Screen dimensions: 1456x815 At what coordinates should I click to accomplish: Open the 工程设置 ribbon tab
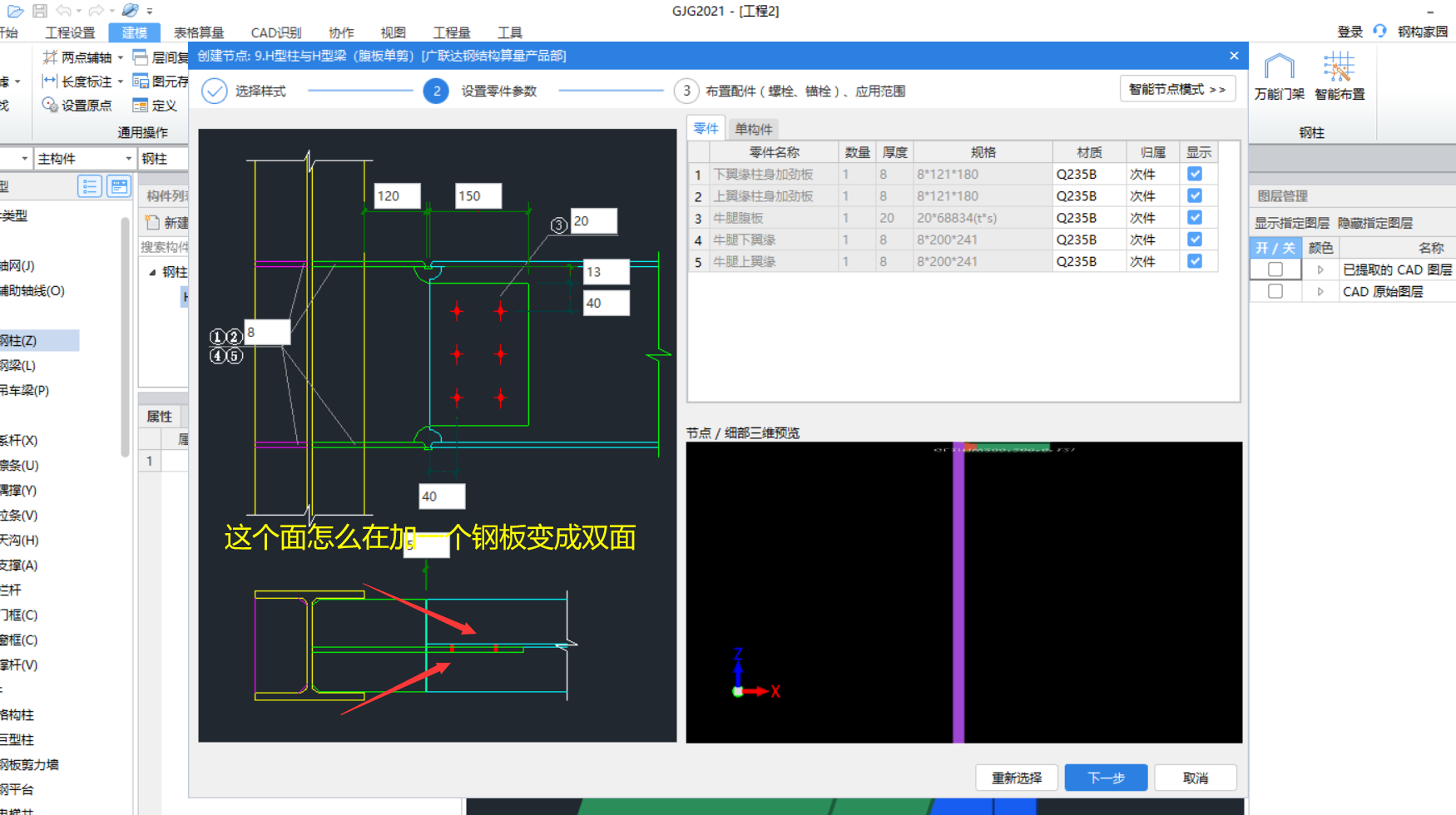coord(70,32)
